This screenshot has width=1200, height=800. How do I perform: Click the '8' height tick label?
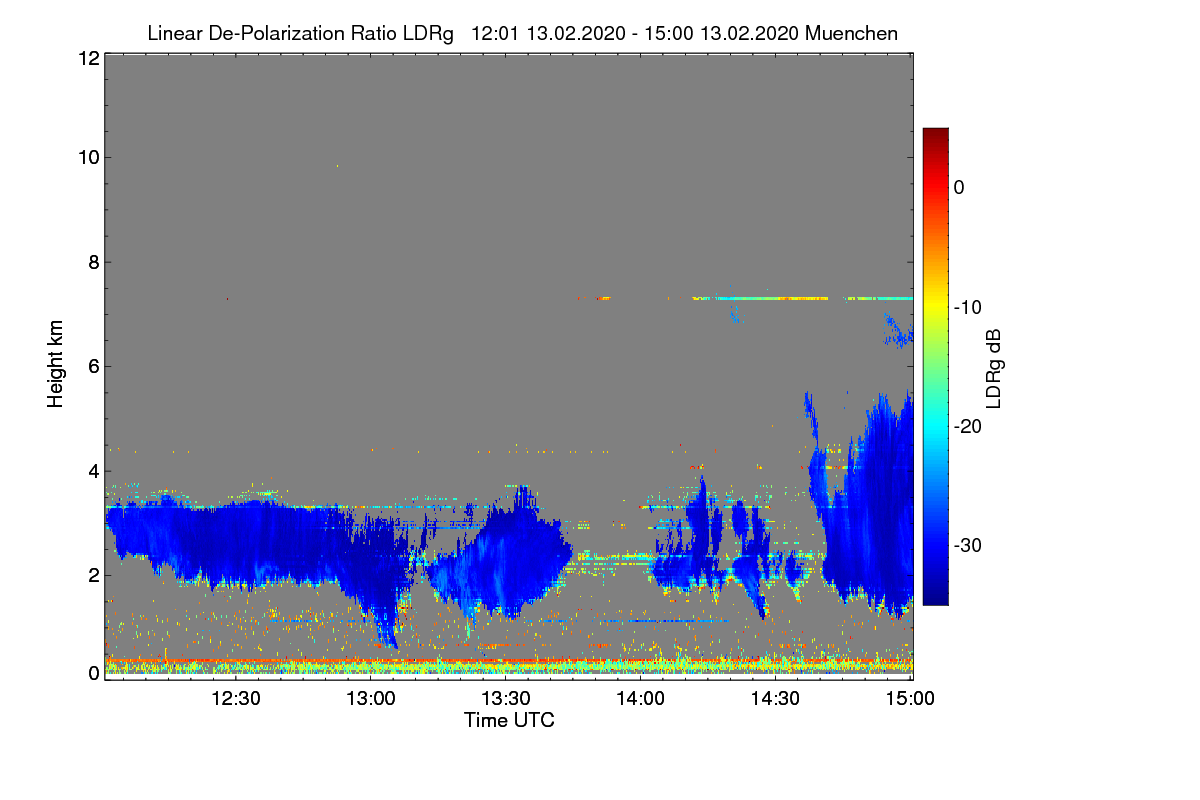92,262
